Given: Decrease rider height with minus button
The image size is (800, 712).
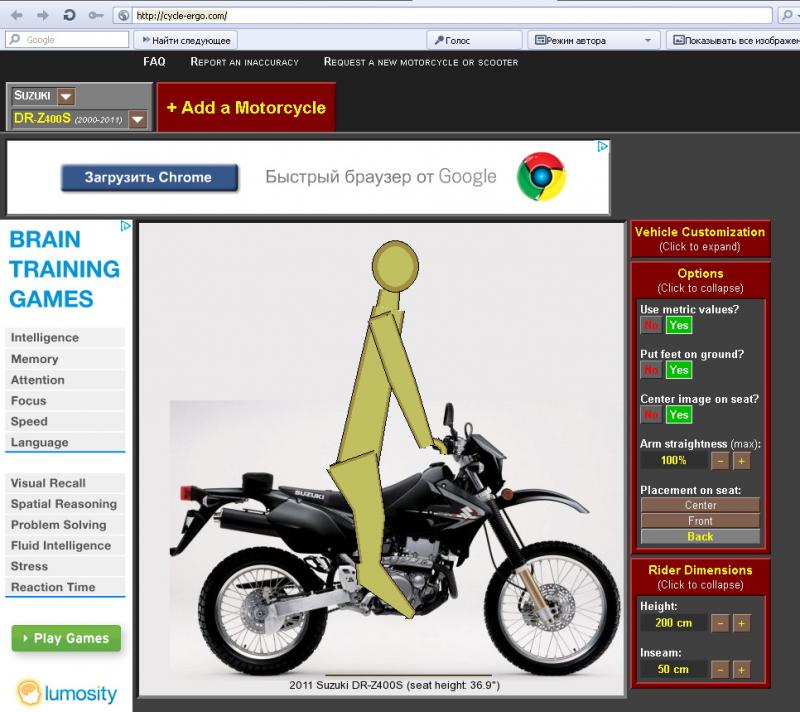Looking at the screenshot, I should [720, 623].
